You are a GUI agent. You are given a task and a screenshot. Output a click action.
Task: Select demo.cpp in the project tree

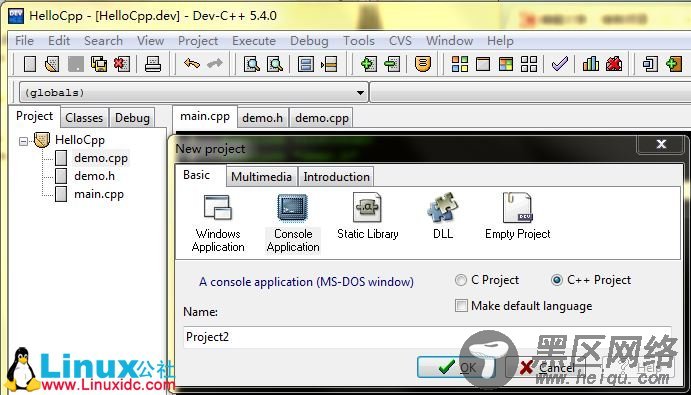click(x=100, y=158)
